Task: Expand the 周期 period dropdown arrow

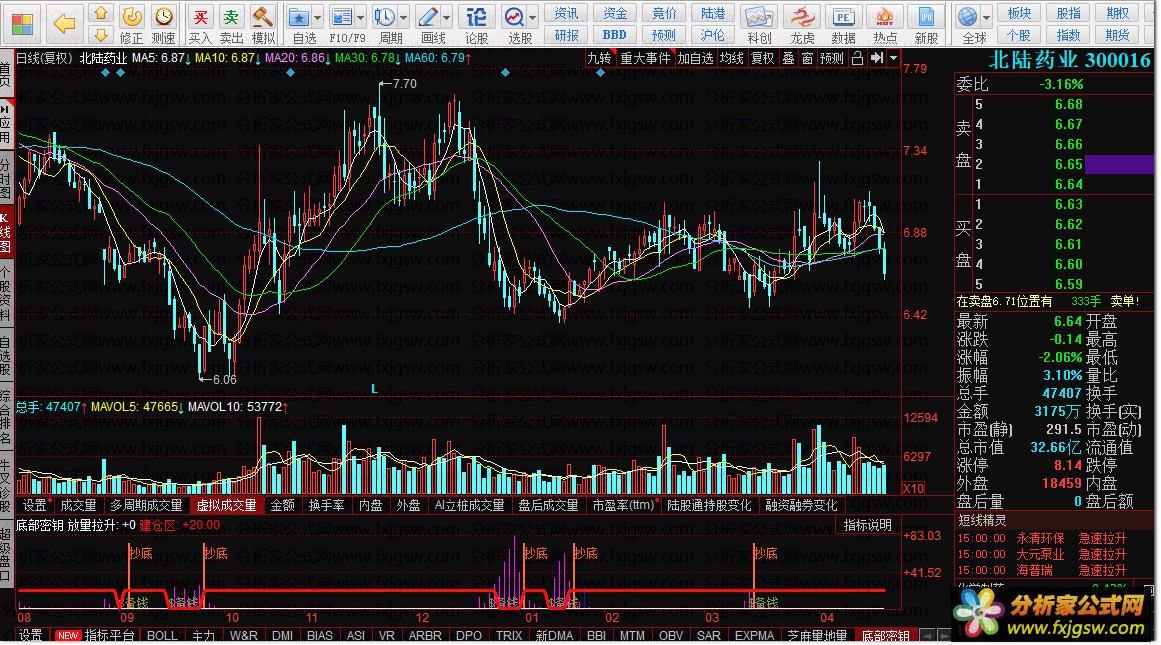Action: pyautogui.click(x=404, y=16)
